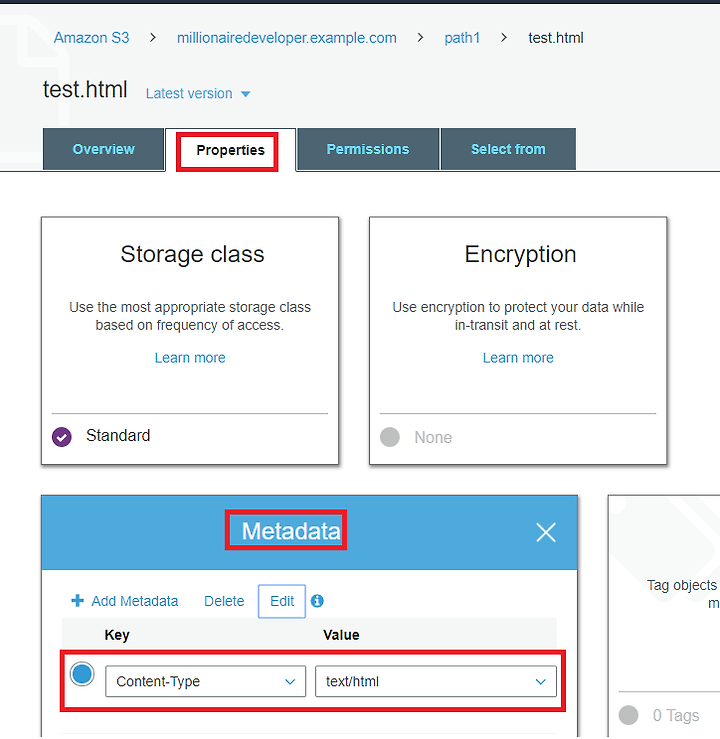Open the Content-Type key dropdown
Viewport: 720px width, 739px height.
(205, 681)
